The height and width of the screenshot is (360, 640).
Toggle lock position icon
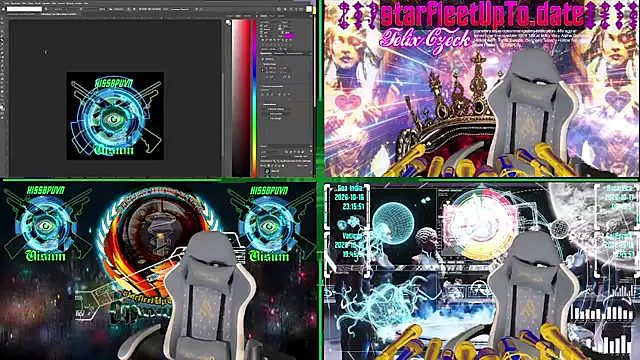coord(276,166)
